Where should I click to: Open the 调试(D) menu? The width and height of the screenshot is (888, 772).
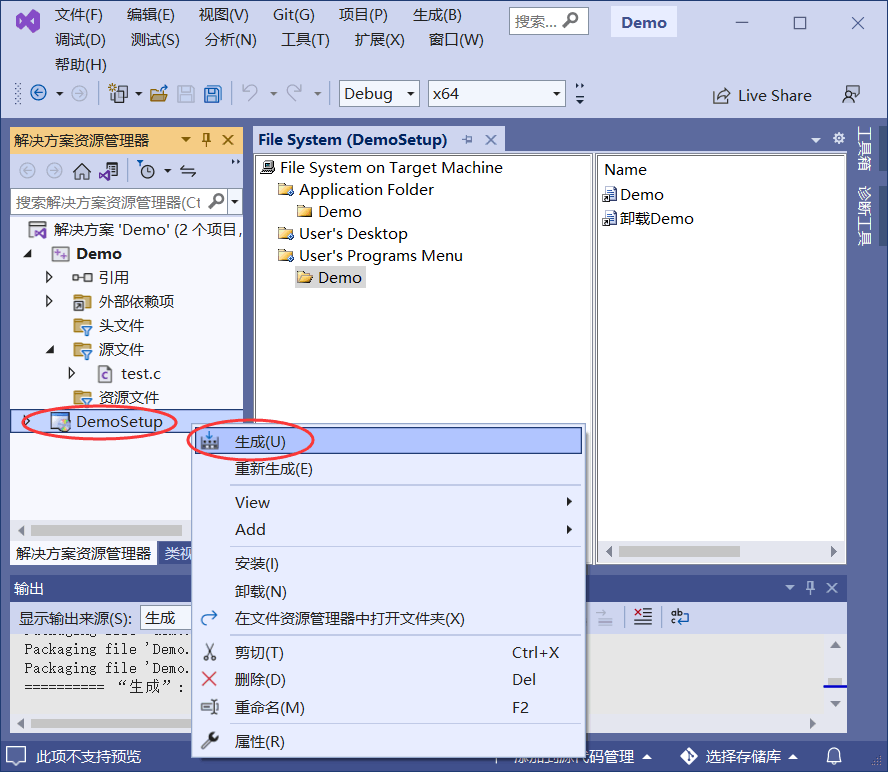[x=80, y=40]
